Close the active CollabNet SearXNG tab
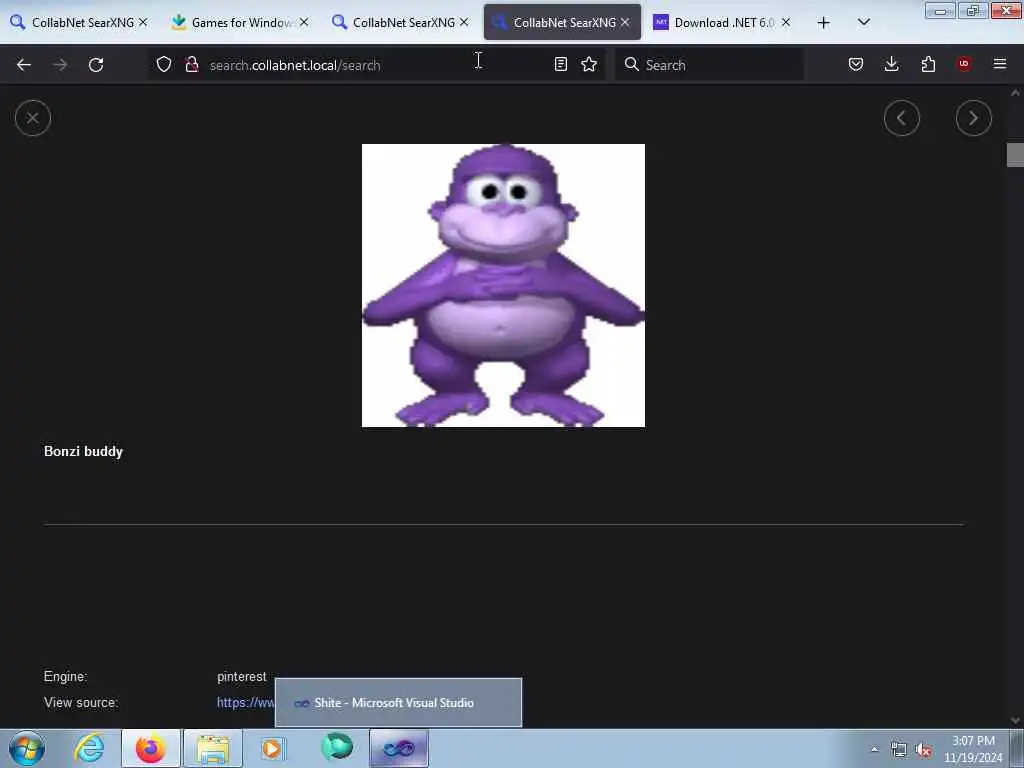This screenshot has width=1024, height=768. point(625,22)
